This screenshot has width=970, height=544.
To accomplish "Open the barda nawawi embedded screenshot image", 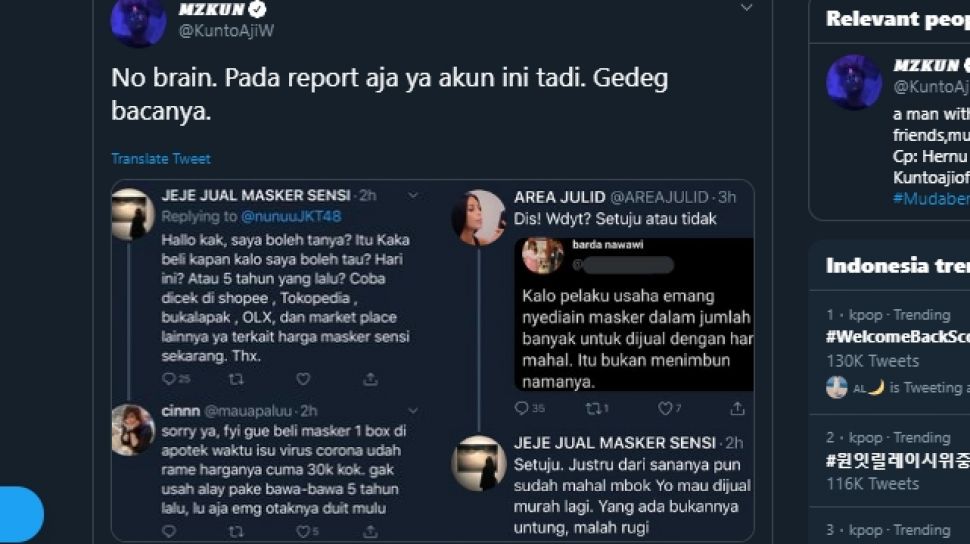I will [634, 314].
